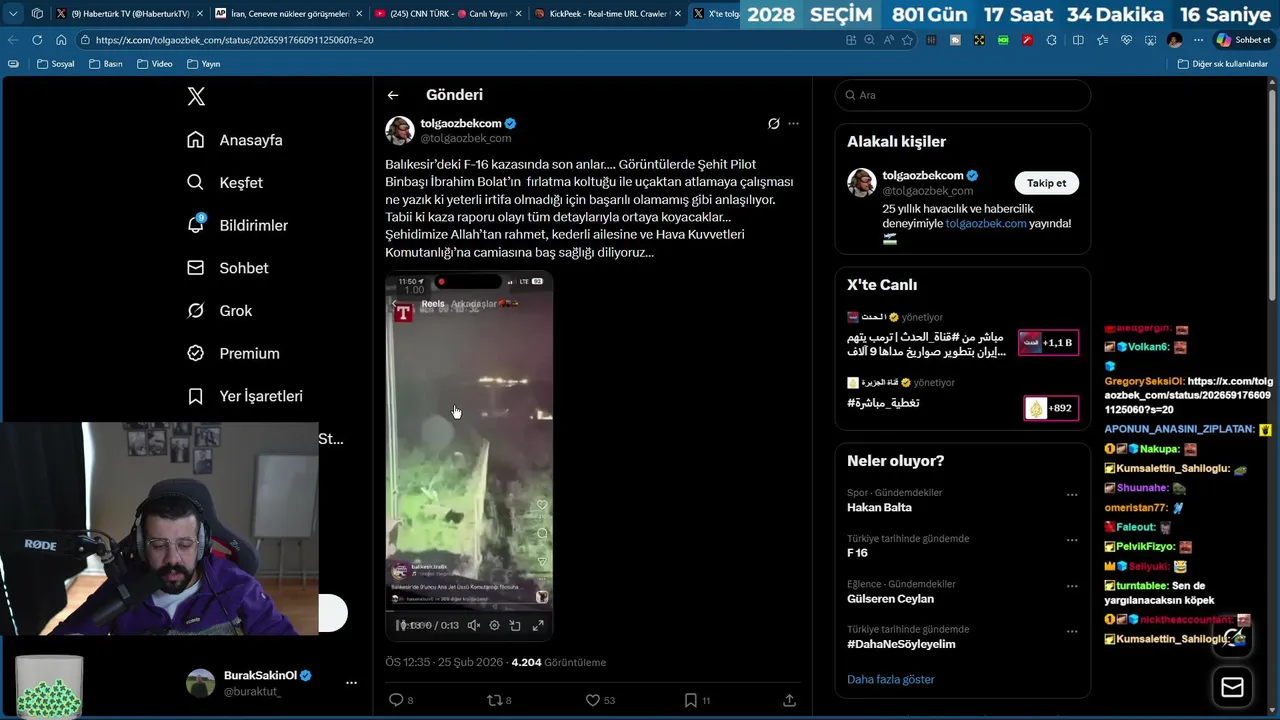Image resolution: width=1280 pixels, height=720 pixels.
Task: Go to Anasayfa in the sidebar
Action: pos(235,140)
